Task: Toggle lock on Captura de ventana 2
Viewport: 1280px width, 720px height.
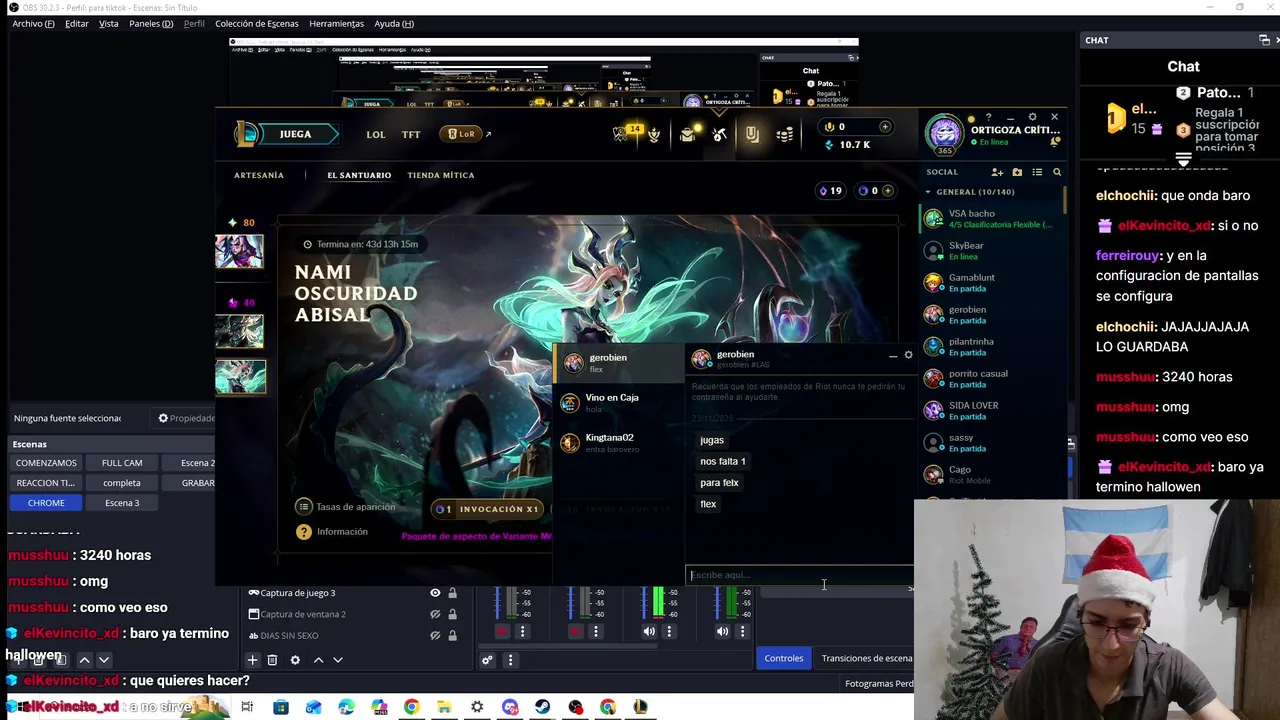Action: (452, 614)
